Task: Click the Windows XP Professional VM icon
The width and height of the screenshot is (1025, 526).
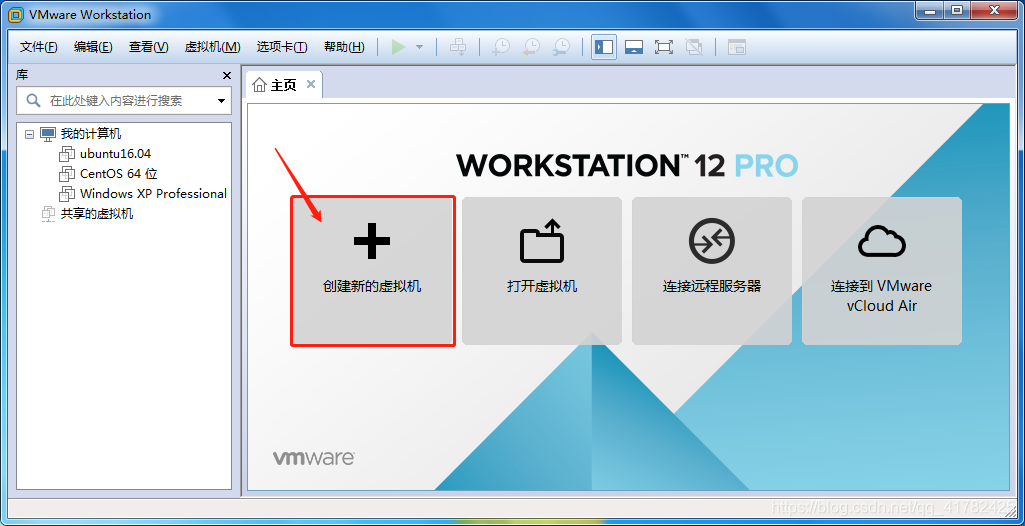Action: pos(67,193)
